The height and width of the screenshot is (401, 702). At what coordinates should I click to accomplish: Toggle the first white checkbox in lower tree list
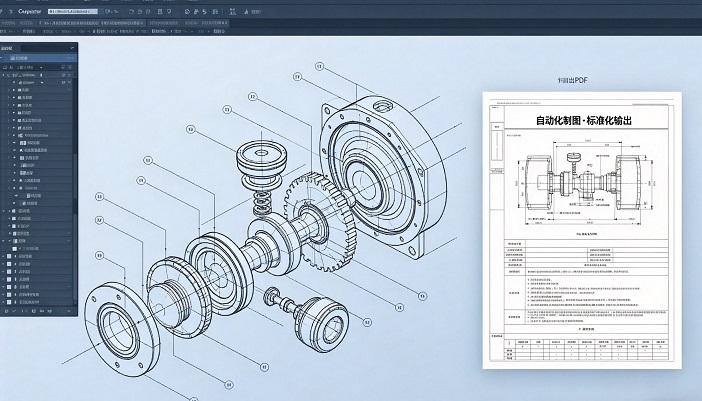(10, 257)
